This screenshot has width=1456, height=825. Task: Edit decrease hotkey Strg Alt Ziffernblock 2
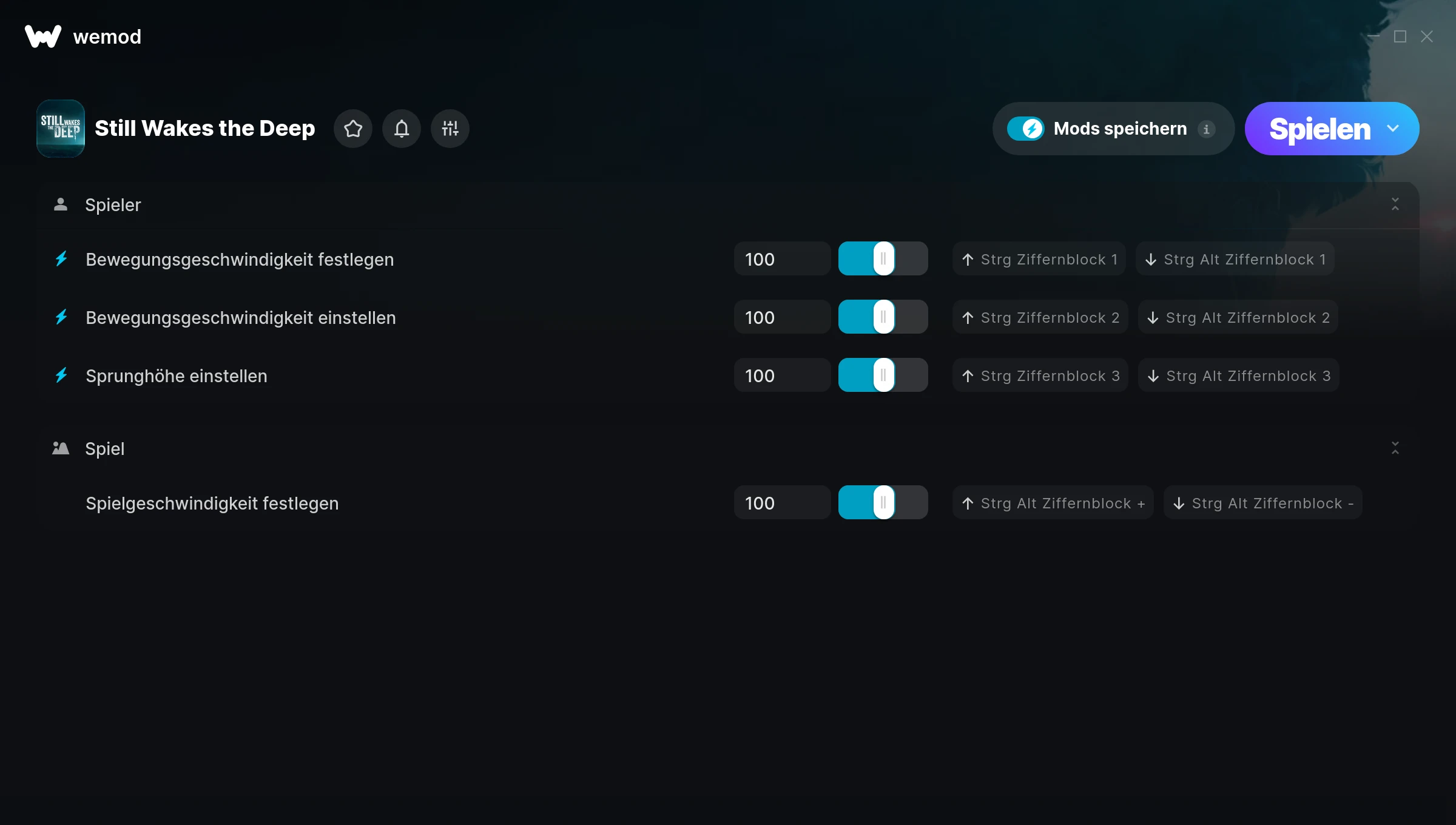coord(1238,317)
